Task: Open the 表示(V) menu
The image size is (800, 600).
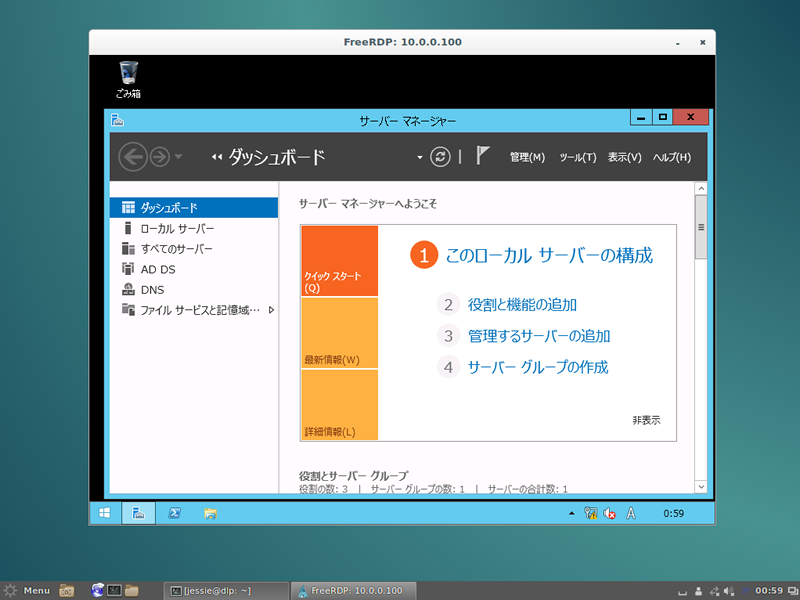Action: (x=624, y=157)
